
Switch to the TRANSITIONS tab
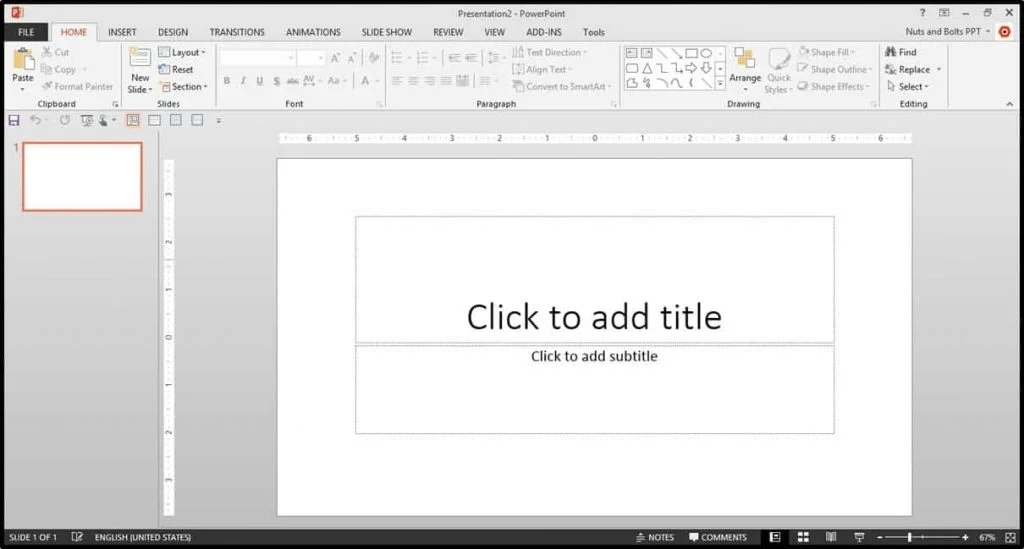pos(237,32)
